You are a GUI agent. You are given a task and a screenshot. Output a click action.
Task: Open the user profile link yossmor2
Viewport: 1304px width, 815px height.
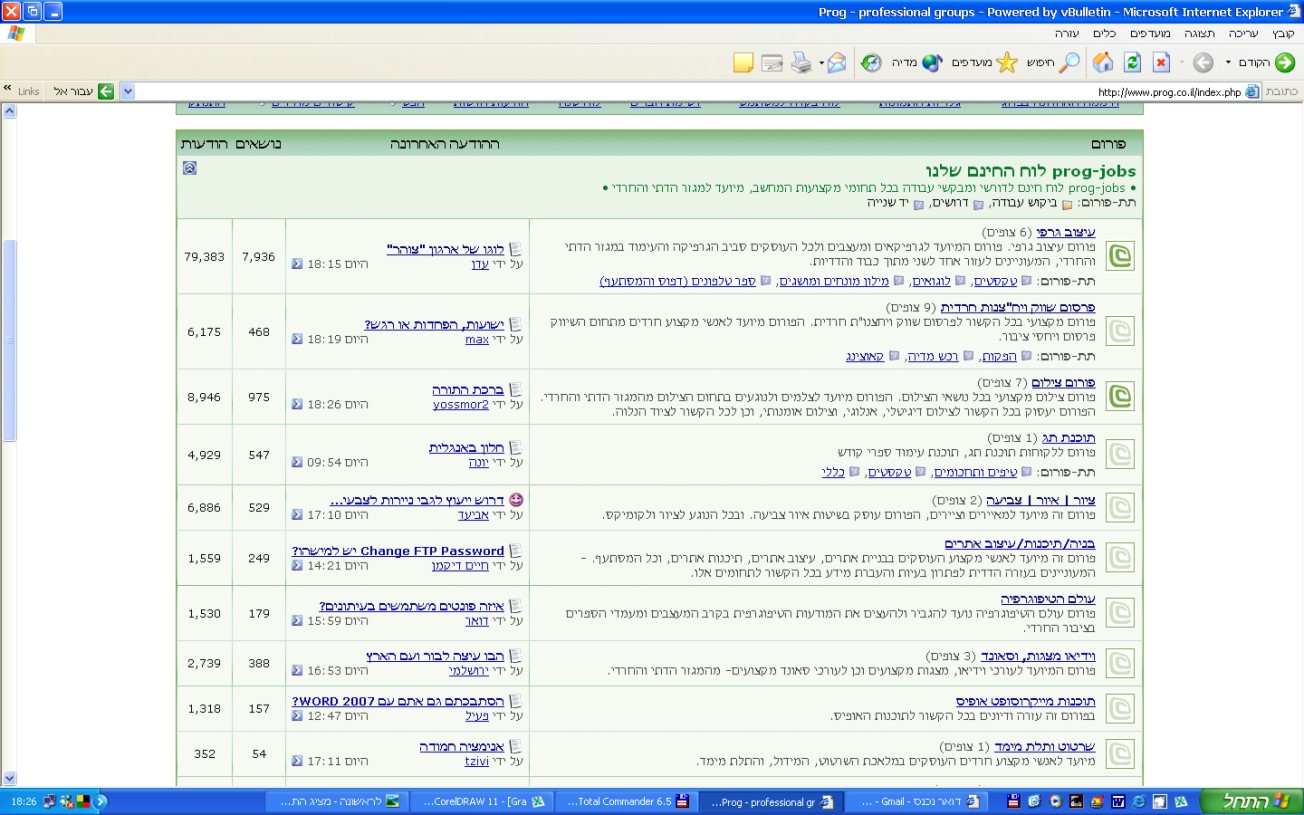pyautogui.click(x=461, y=404)
